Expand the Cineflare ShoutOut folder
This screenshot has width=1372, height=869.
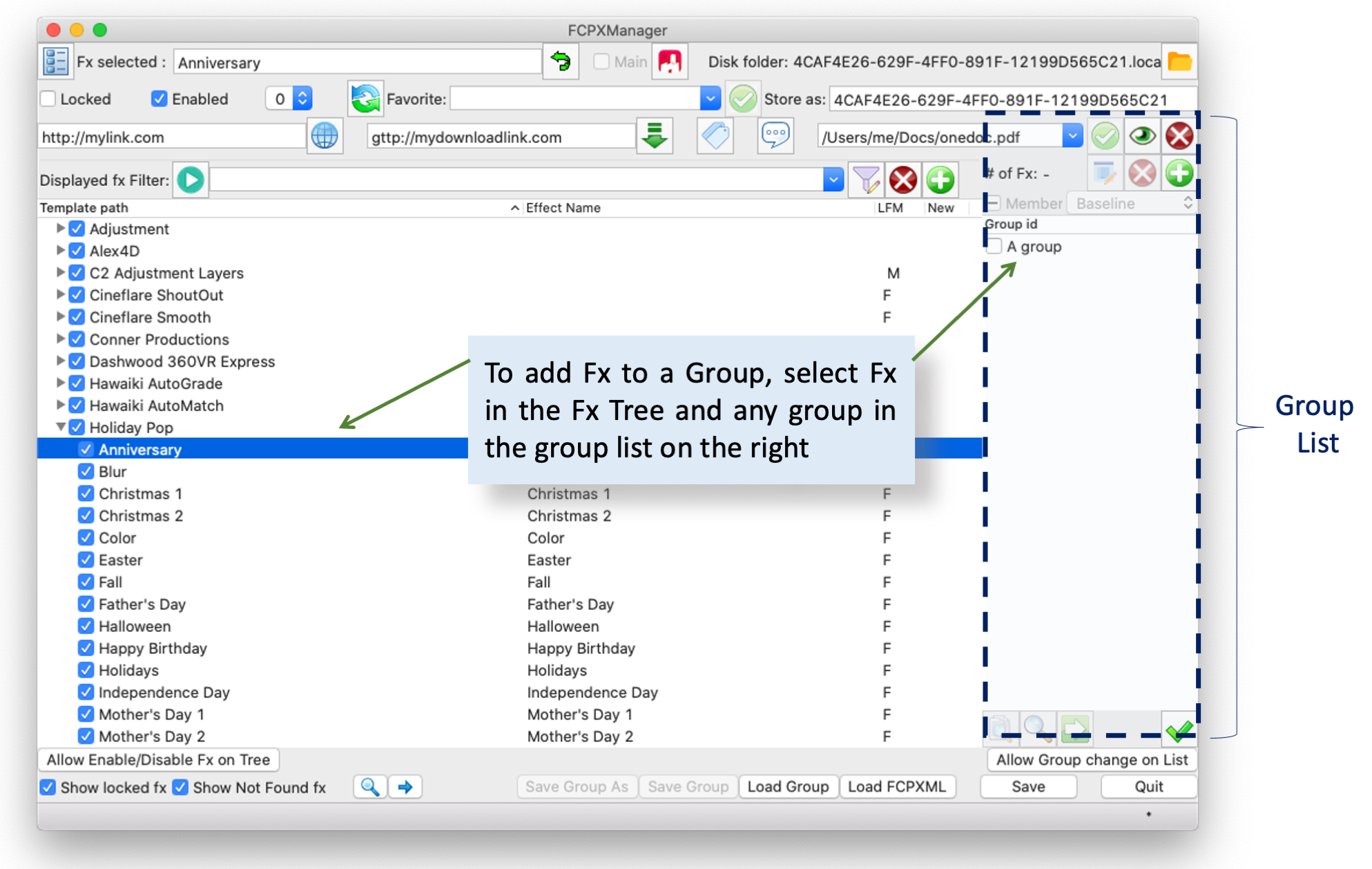point(61,295)
